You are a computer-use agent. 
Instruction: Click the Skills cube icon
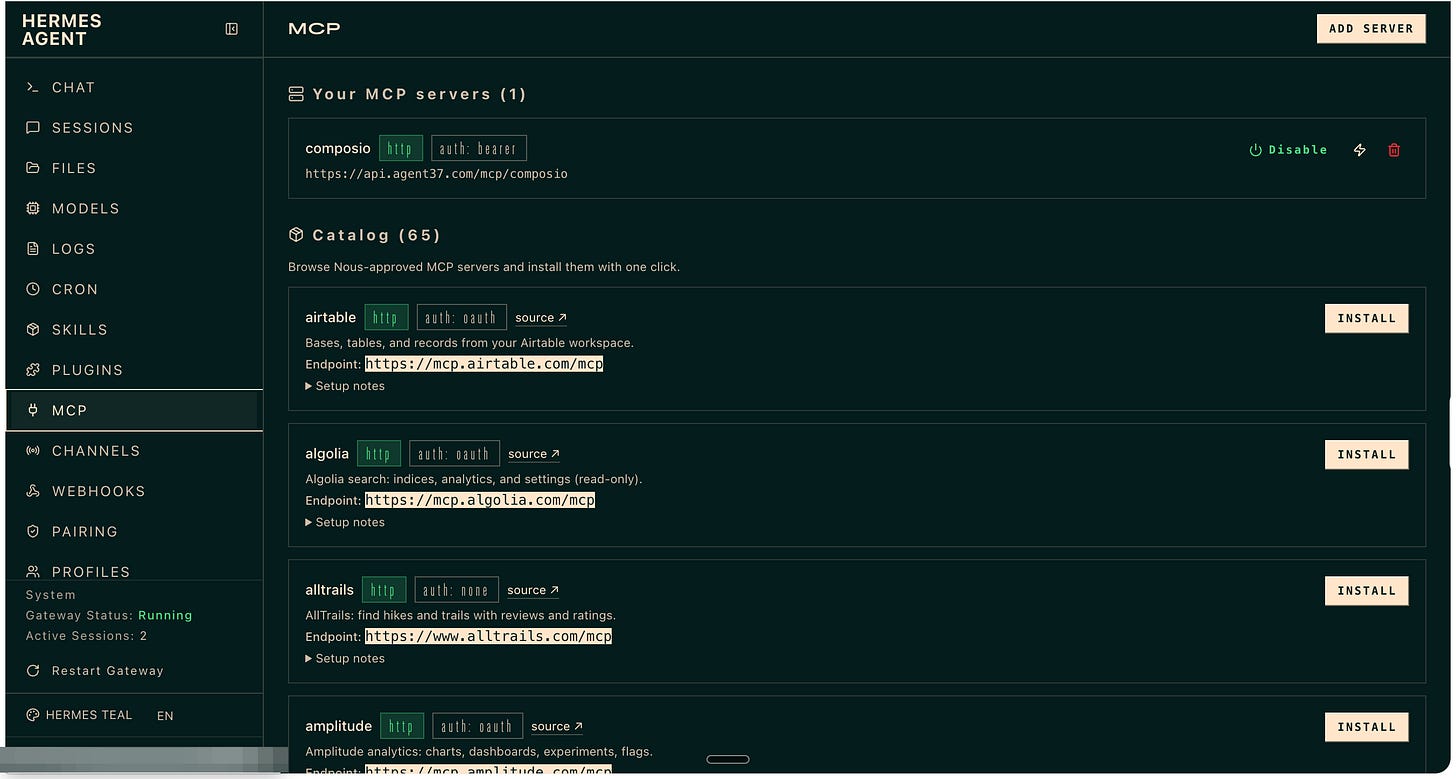click(x=33, y=329)
